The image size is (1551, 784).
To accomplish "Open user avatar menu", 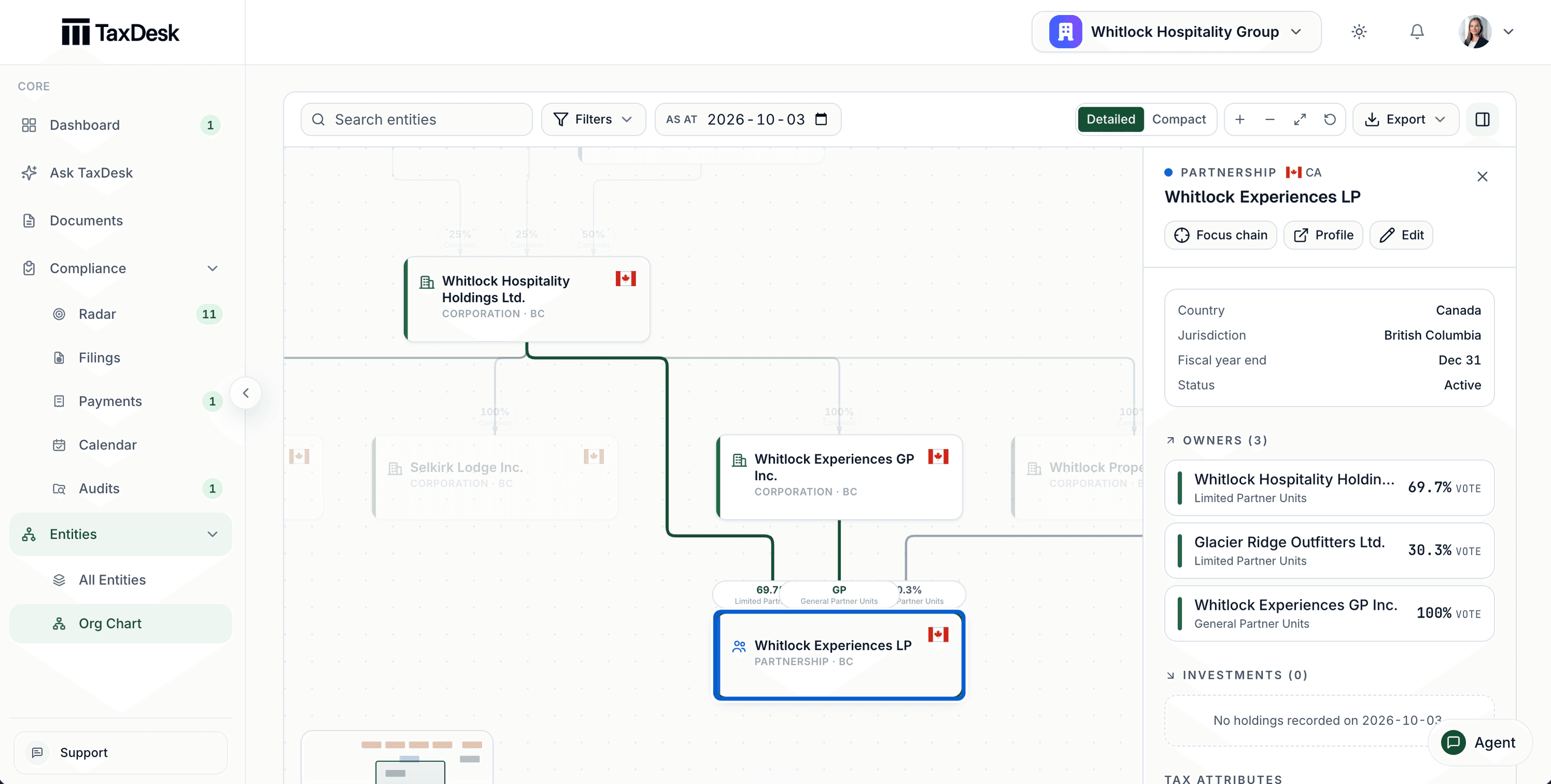I will coord(1485,32).
